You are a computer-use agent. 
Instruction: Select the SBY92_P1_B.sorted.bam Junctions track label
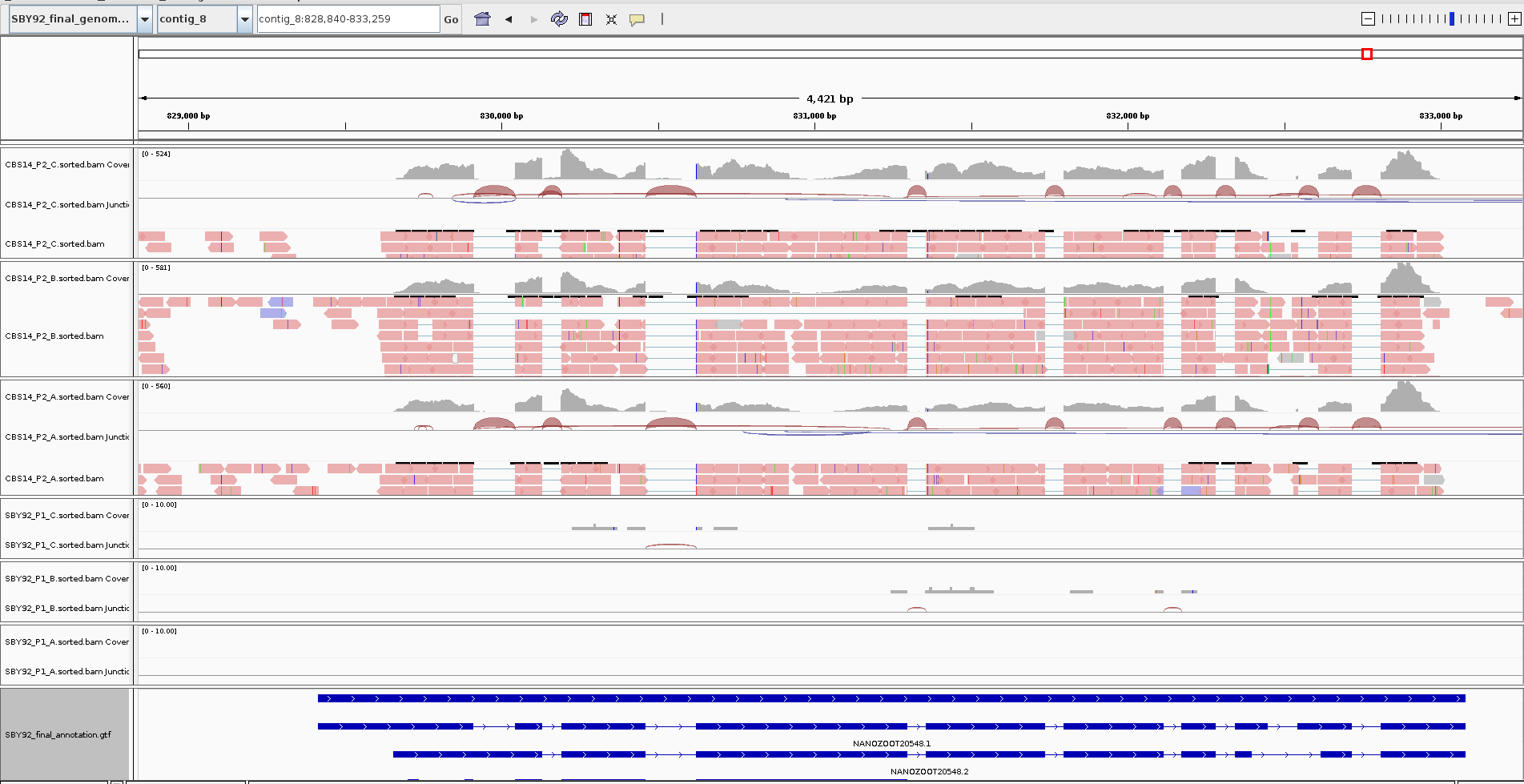point(67,609)
